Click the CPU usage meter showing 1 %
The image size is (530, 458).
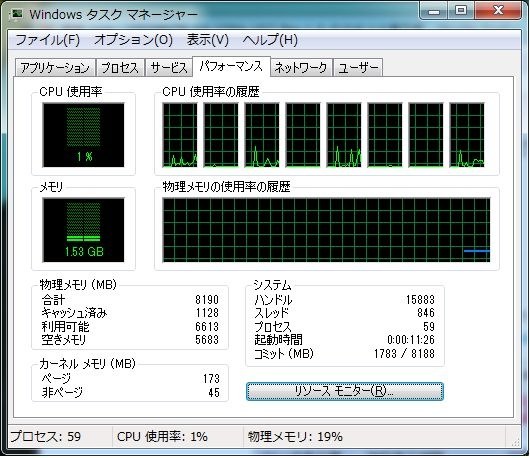coord(83,135)
